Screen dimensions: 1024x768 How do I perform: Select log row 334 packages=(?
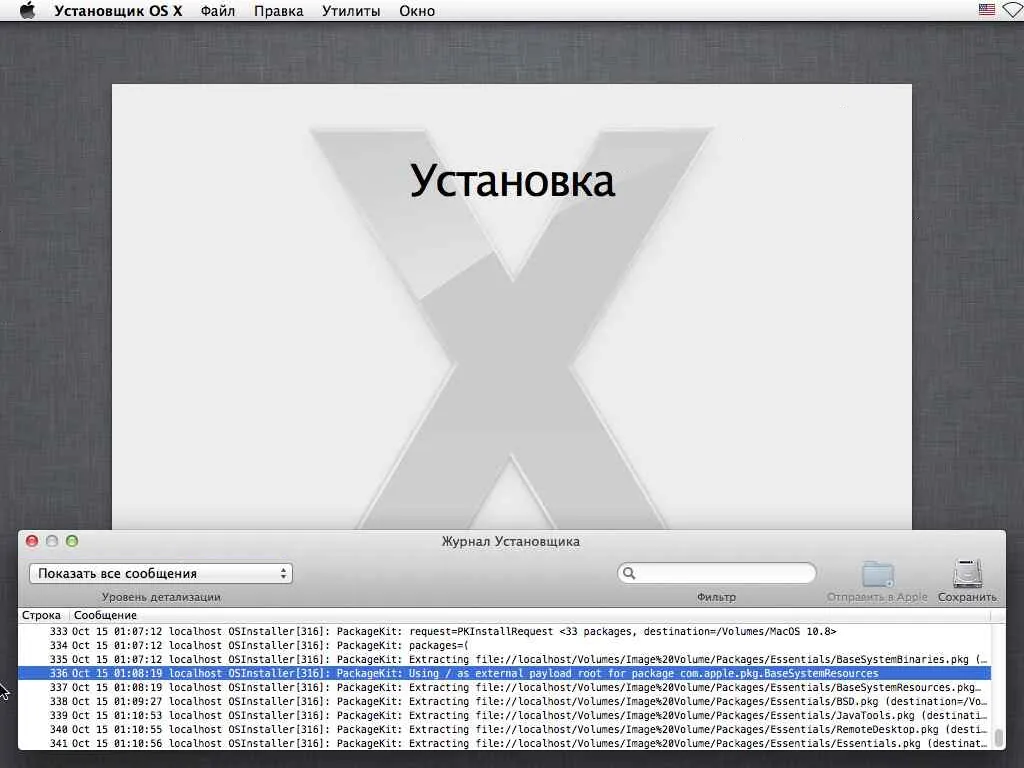pyautogui.click(x=504, y=645)
